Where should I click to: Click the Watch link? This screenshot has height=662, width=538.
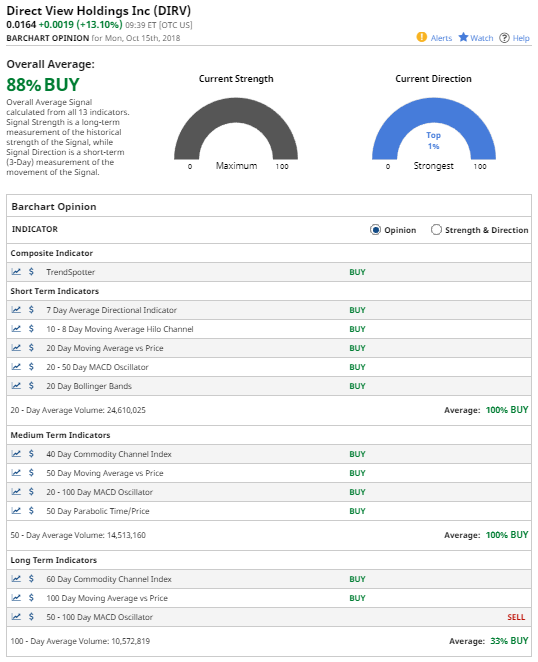482,38
